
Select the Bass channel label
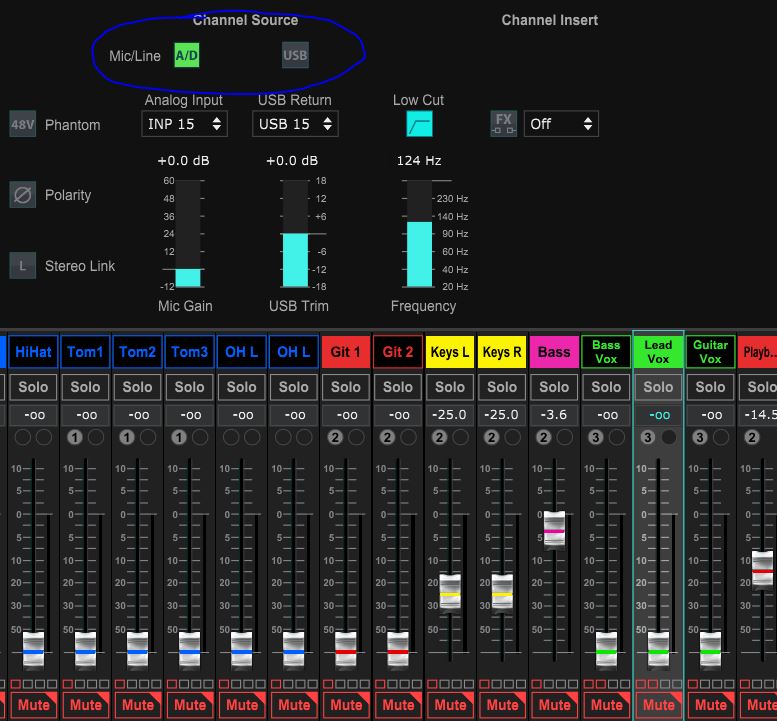pyautogui.click(x=554, y=352)
